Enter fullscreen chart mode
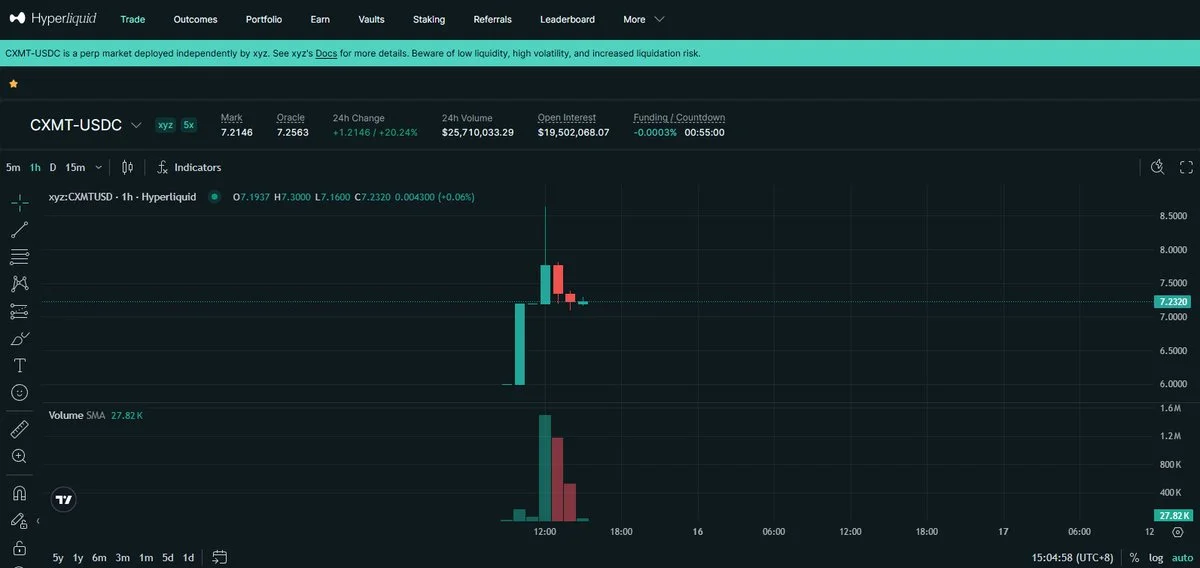The width and height of the screenshot is (1200, 568). 1187,167
